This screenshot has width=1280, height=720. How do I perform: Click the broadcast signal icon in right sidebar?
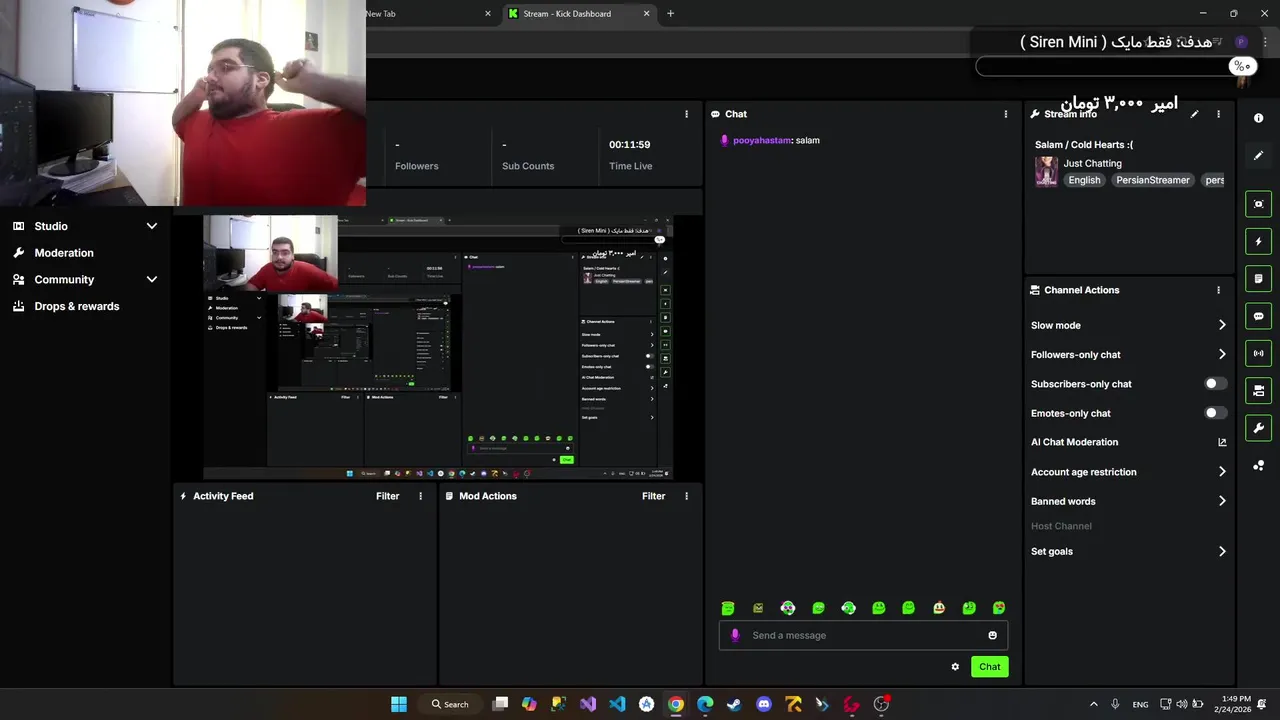click(1258, 353)
